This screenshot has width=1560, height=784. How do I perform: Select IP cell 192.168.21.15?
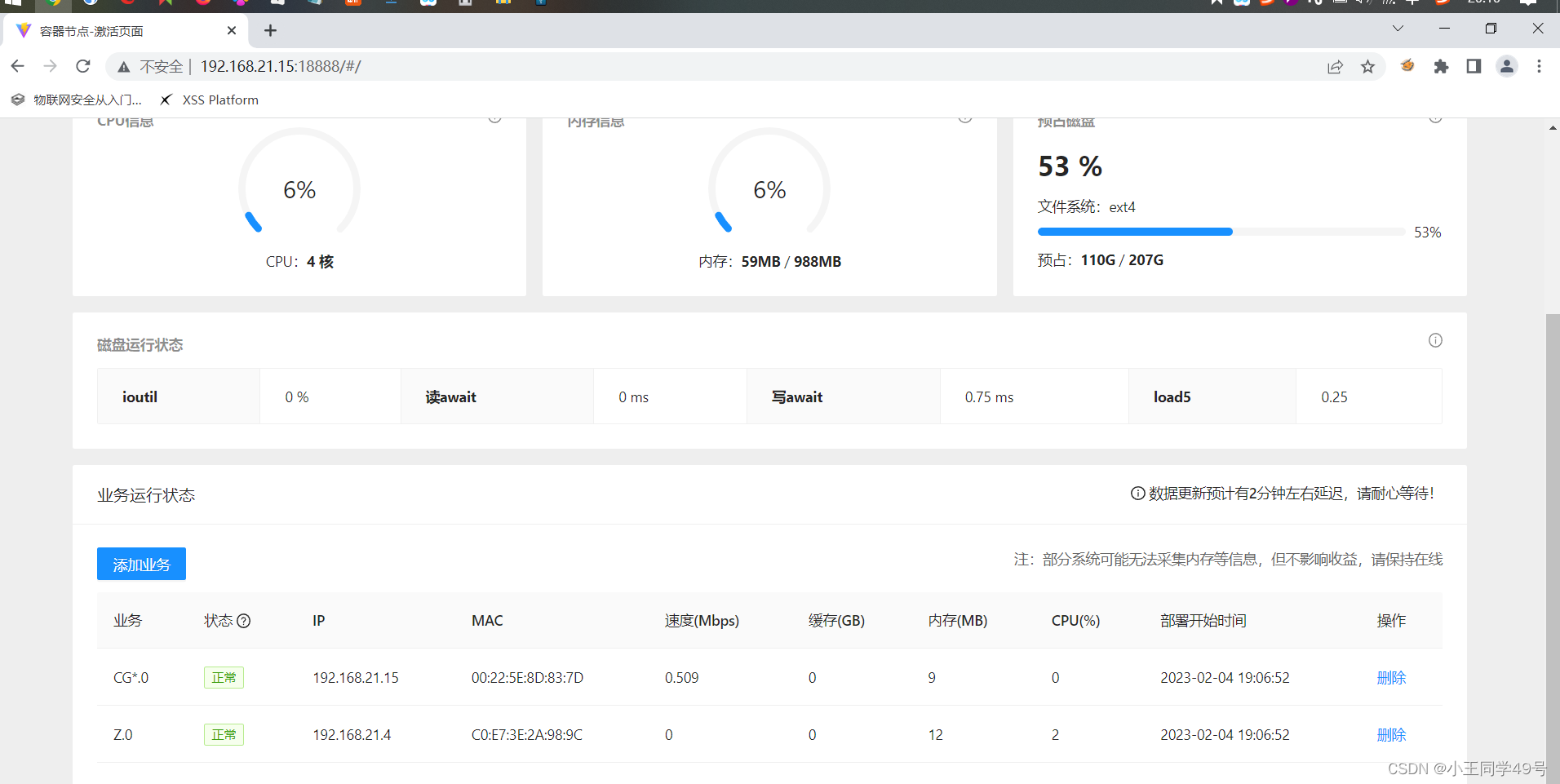[356, 677]
